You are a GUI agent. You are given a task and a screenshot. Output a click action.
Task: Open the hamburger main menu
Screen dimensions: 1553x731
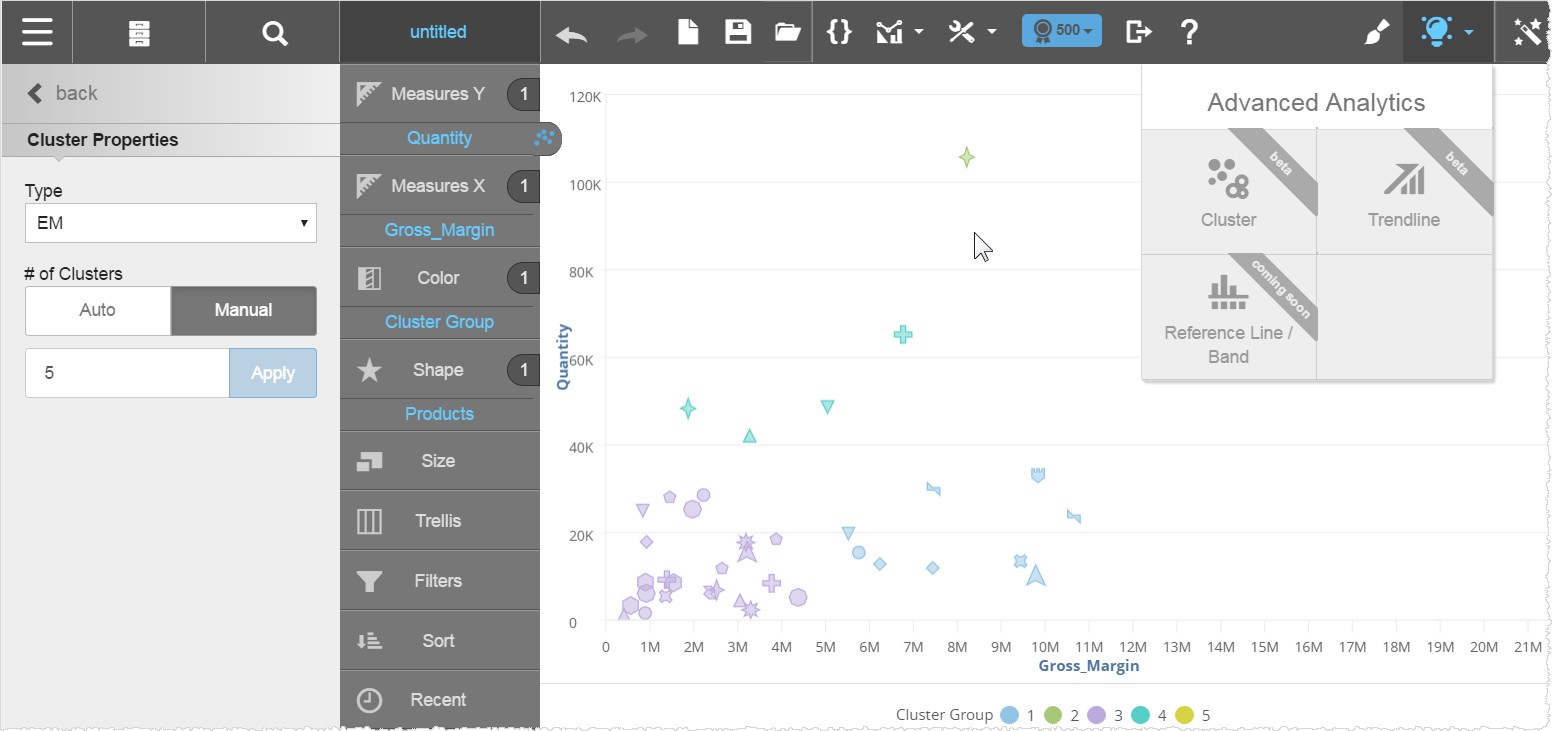click(x=37, y=32)
